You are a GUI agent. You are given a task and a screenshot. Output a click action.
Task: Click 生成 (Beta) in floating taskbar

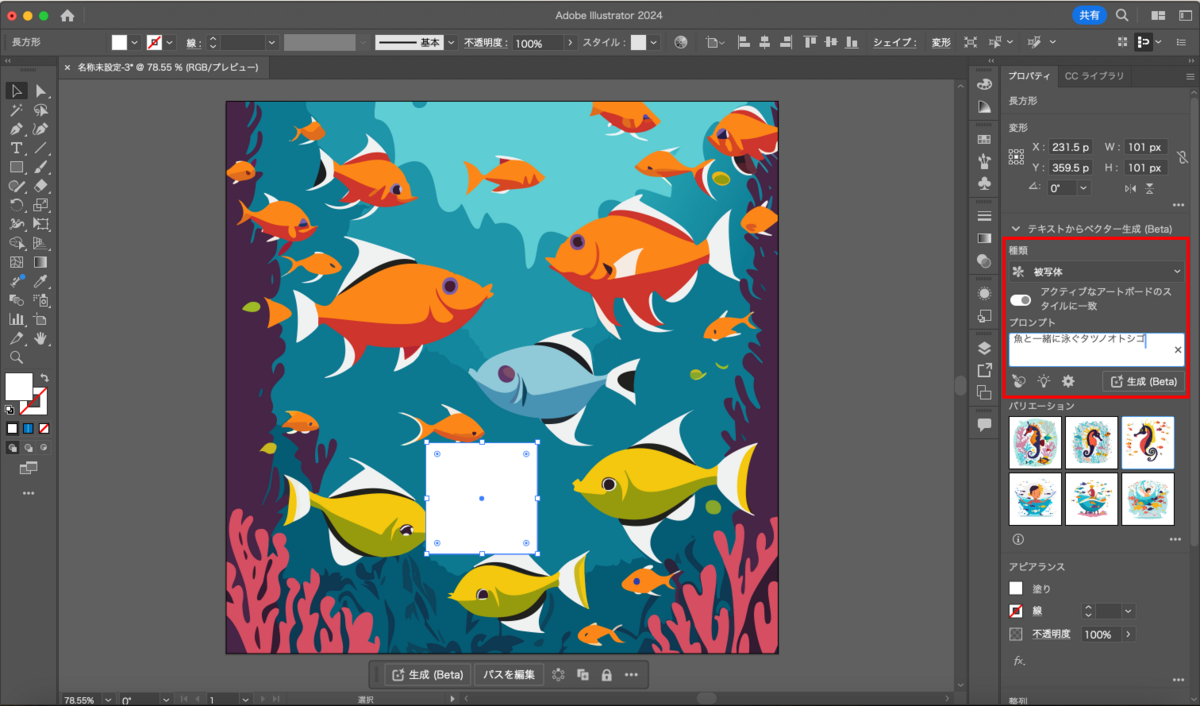click(427, 675)
